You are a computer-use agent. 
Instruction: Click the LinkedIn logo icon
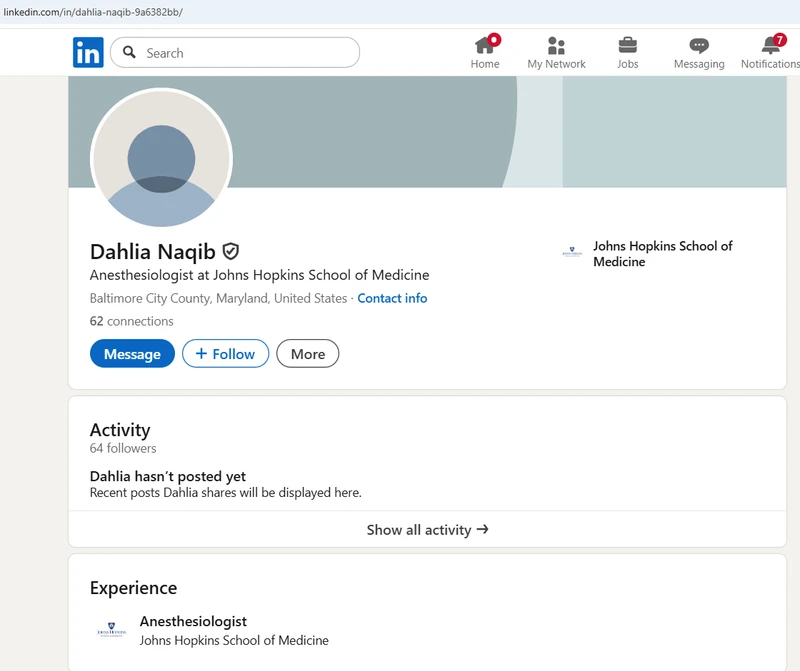pos(88,53)
